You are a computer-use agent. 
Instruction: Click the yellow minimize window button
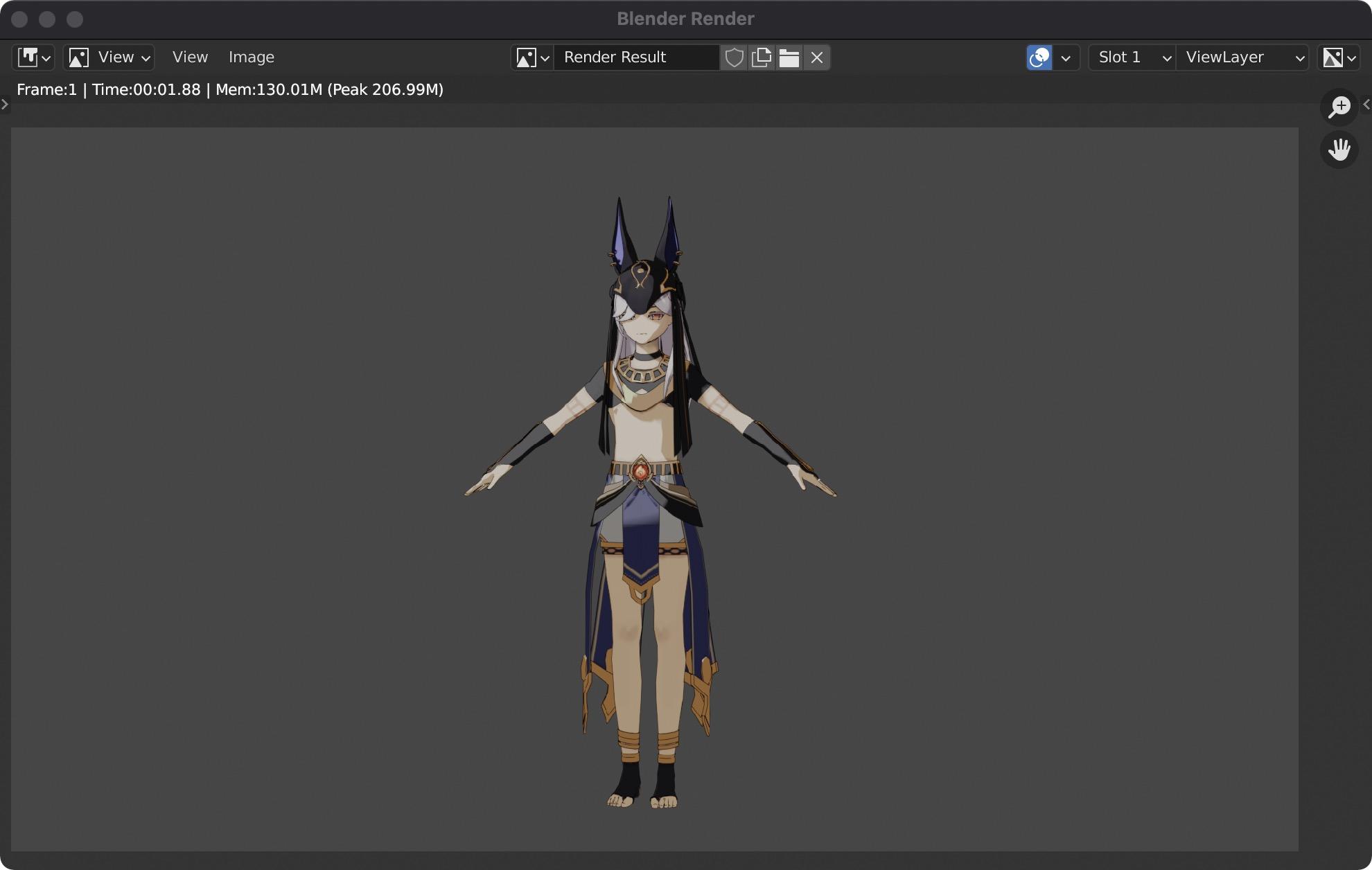[47, 19]
